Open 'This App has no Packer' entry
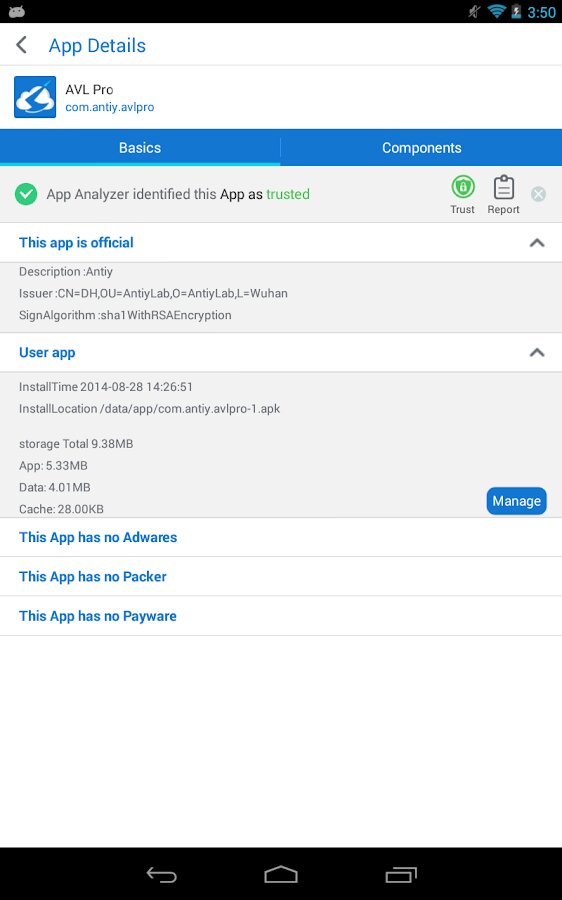 [x=281, y=576]
